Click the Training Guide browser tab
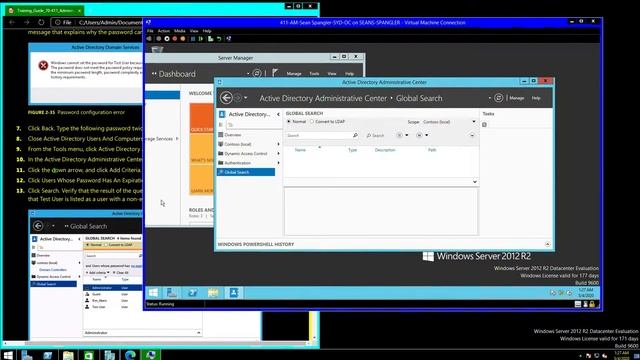The image size is (640, 360). point(44,10)
